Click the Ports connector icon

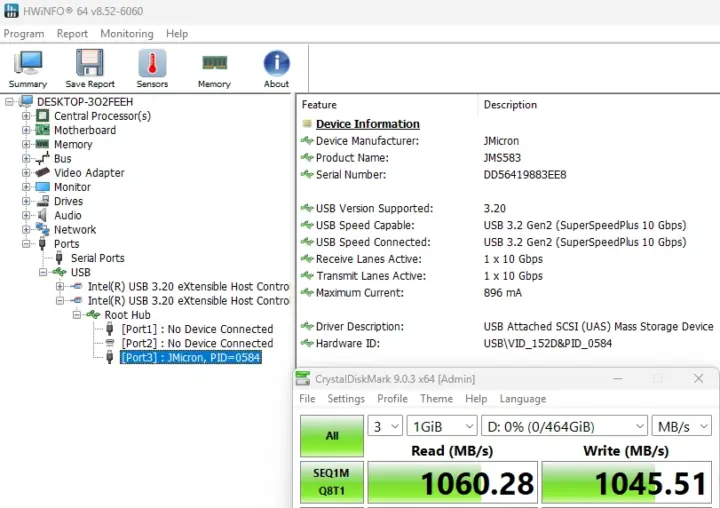tap(42, 243)
